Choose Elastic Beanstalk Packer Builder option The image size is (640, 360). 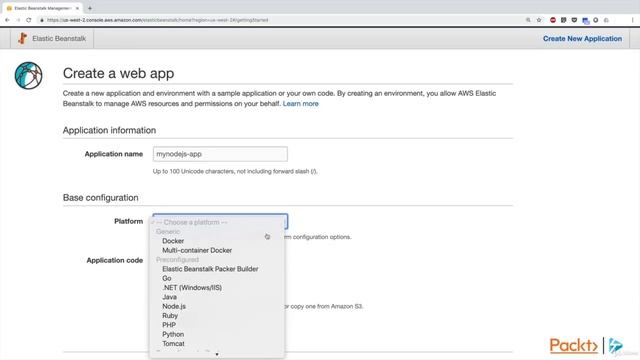point(210,269)
